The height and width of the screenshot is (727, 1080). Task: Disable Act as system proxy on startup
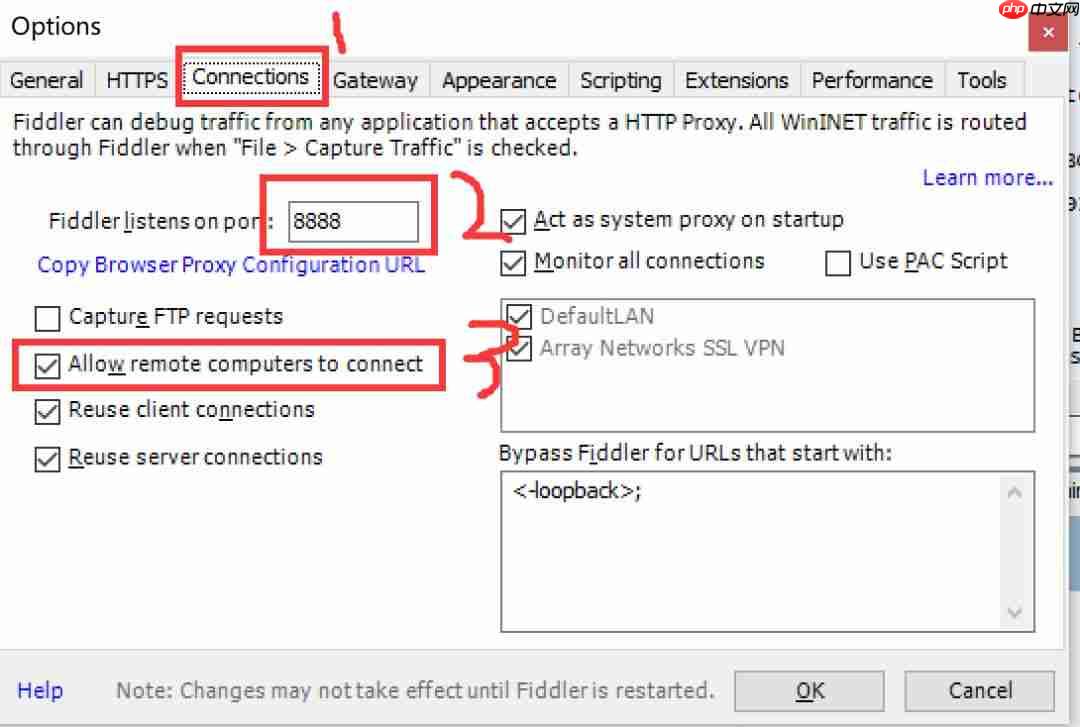(513, 221)
